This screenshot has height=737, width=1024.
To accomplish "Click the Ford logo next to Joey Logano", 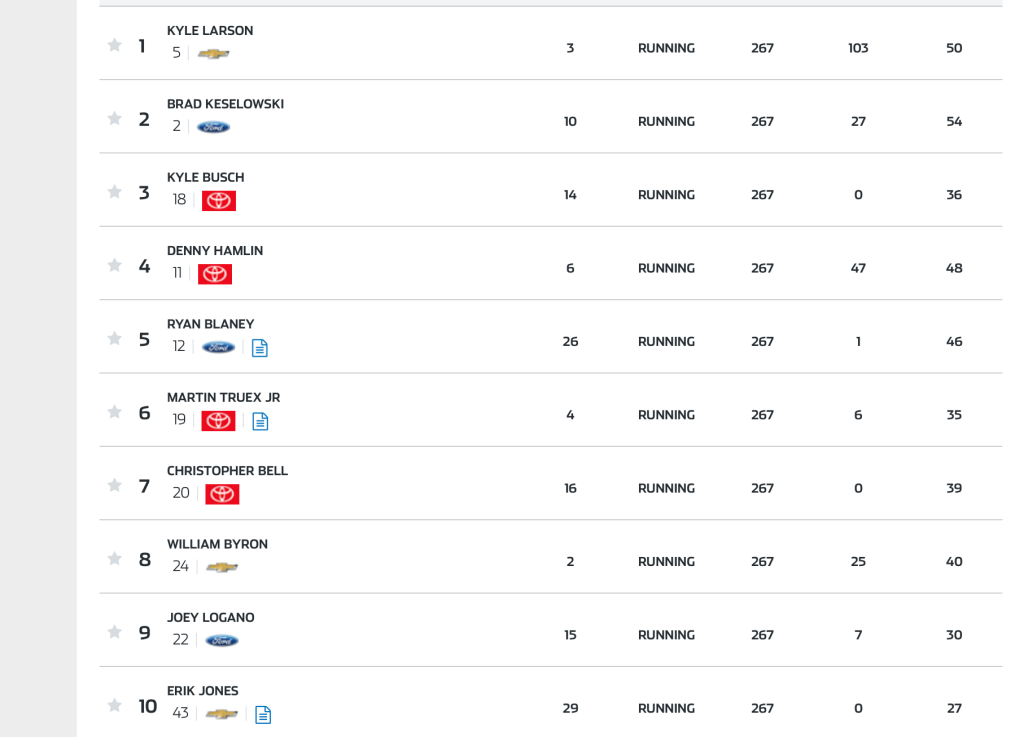I will tap(222, 641).
